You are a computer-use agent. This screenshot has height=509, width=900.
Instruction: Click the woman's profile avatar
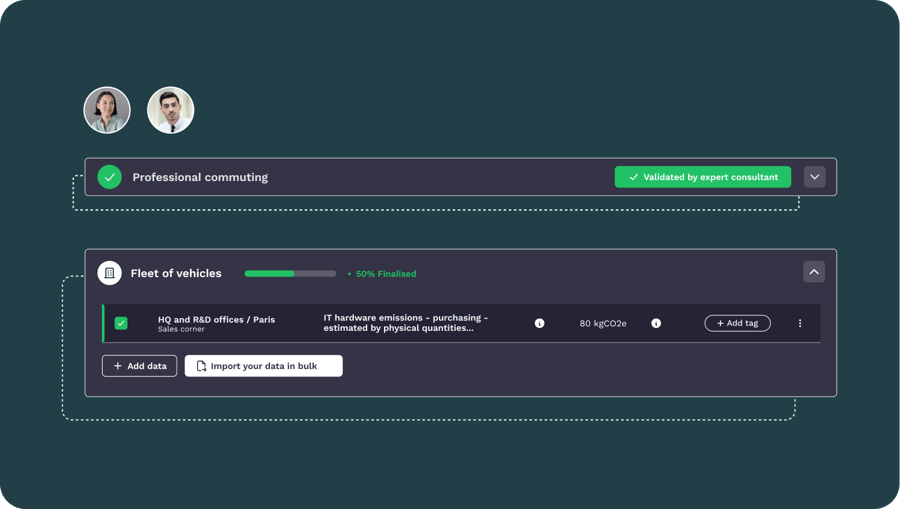(107, 110)
